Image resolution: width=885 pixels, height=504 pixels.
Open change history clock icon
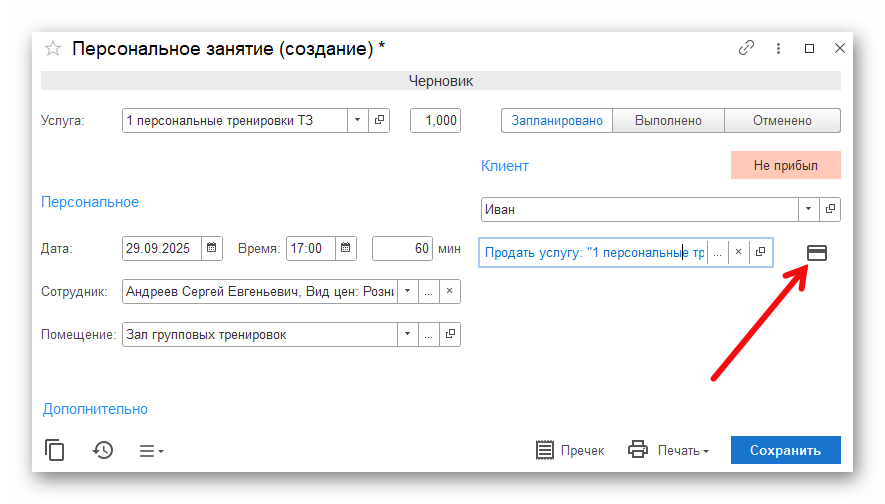pos(103,450)
